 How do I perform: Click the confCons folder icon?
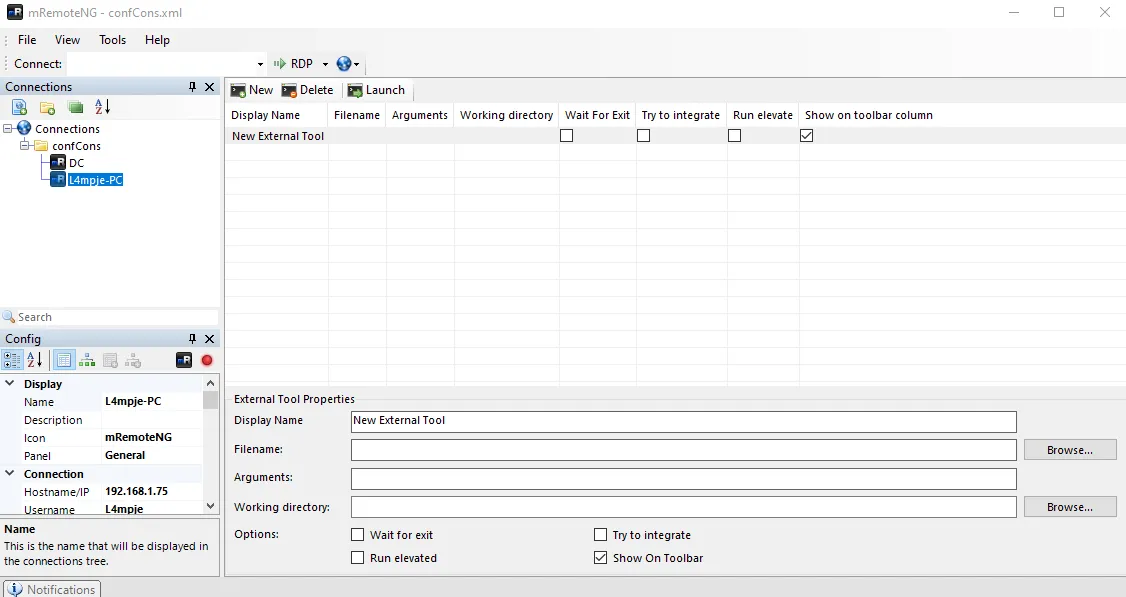pos(42,146)
